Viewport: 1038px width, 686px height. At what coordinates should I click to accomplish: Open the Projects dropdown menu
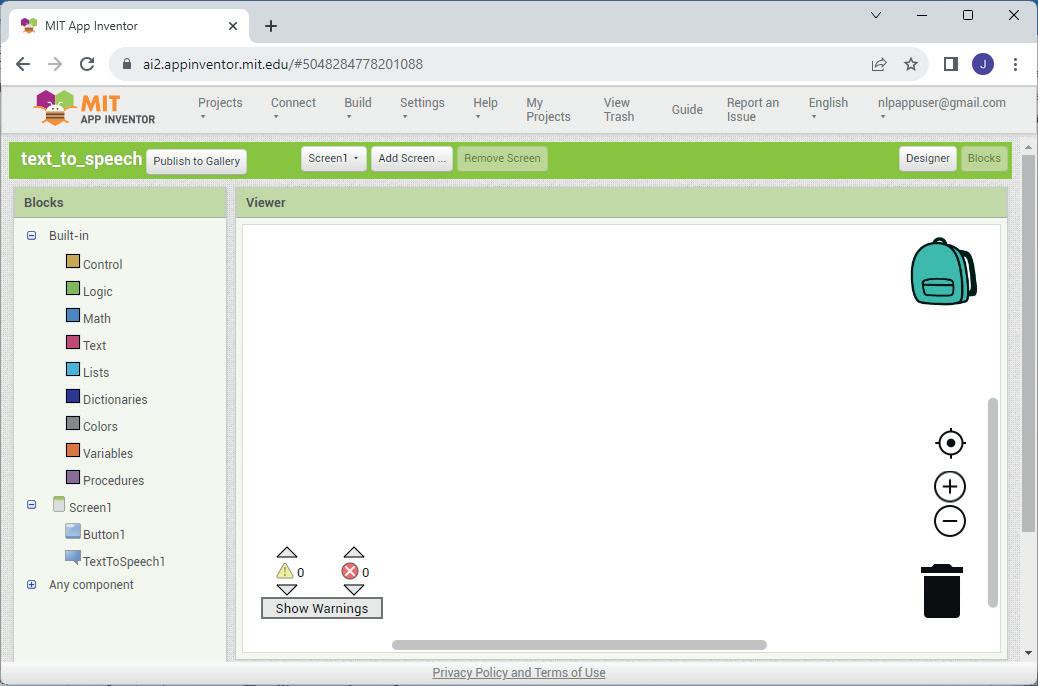coord(220,109)
